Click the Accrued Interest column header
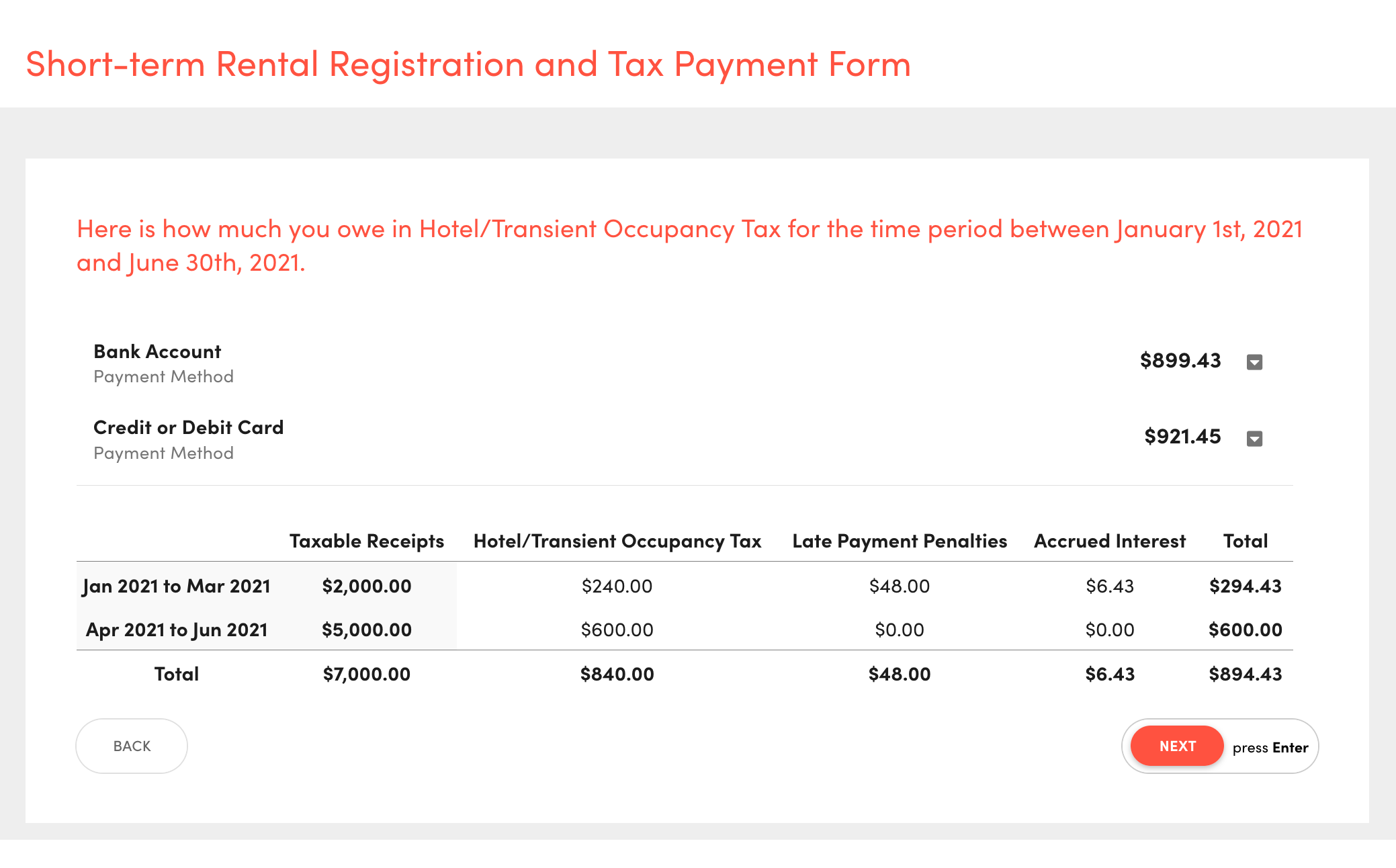Screen dimensions: 1396x868 [x=1110, y=541]
